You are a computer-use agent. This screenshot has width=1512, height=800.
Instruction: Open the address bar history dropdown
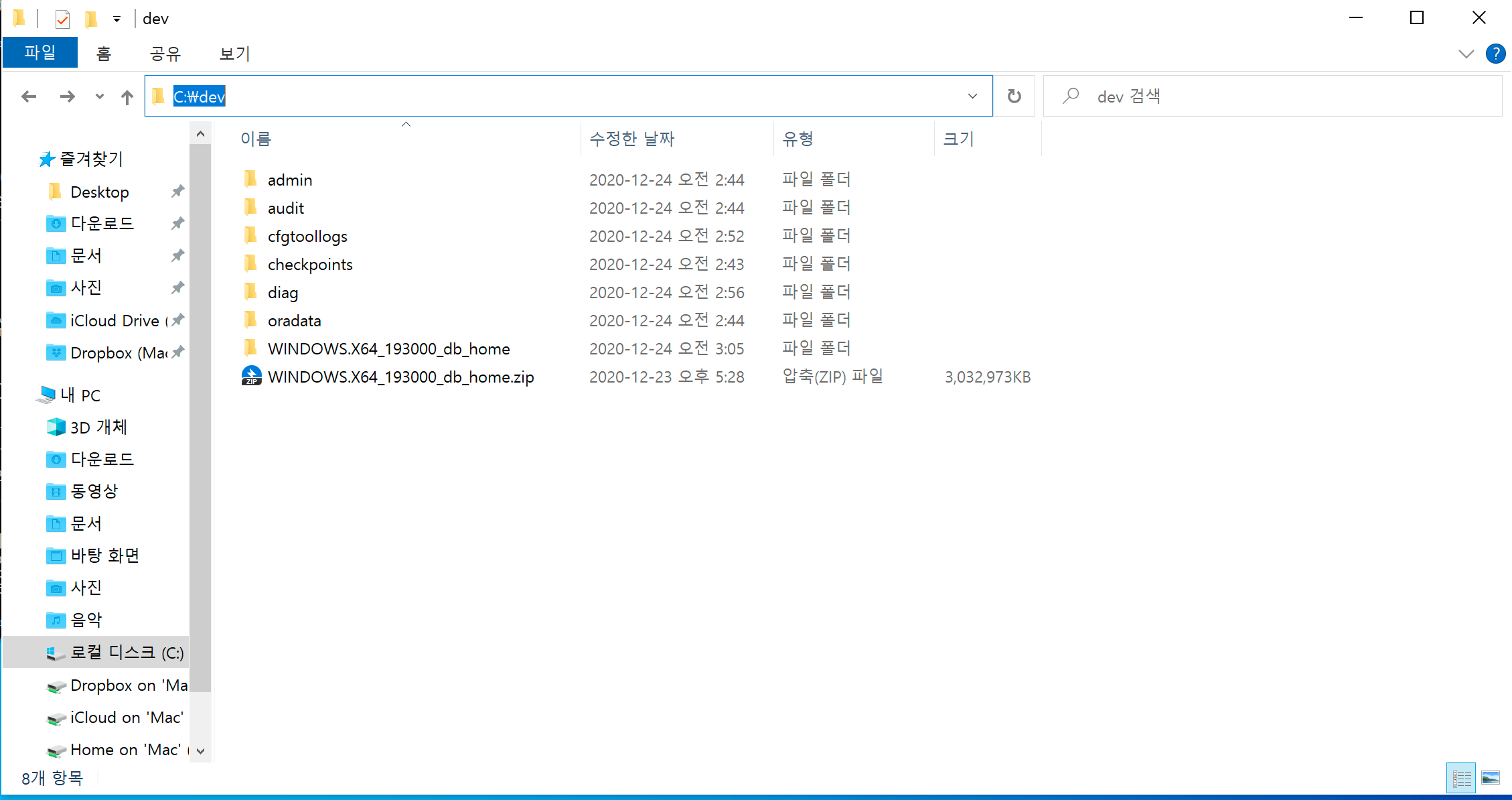point(972,96)
